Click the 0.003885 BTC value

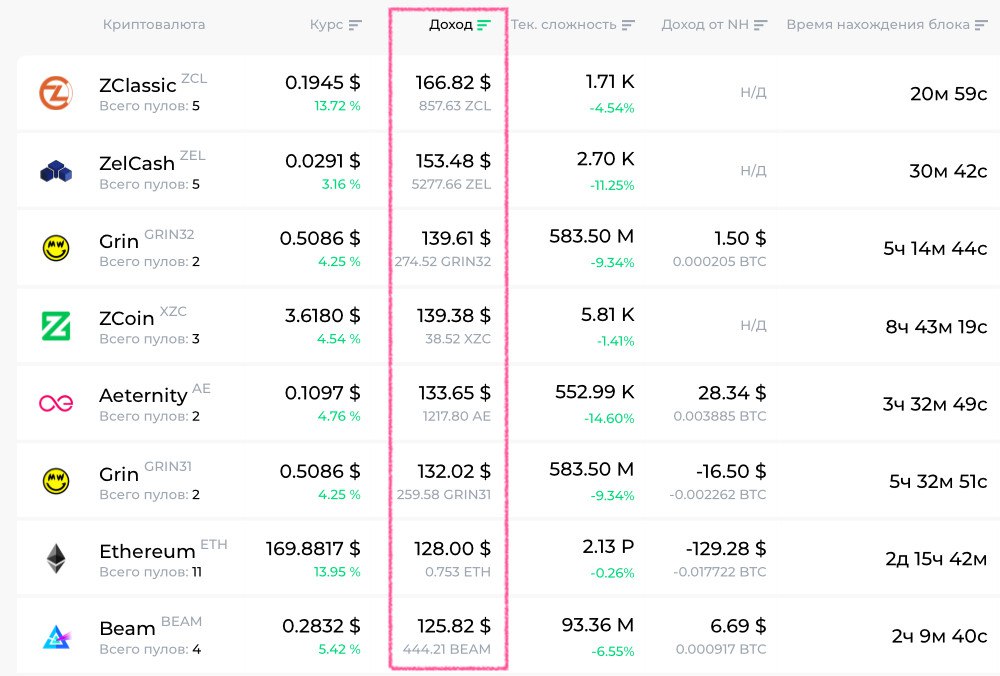pos(720,416)
